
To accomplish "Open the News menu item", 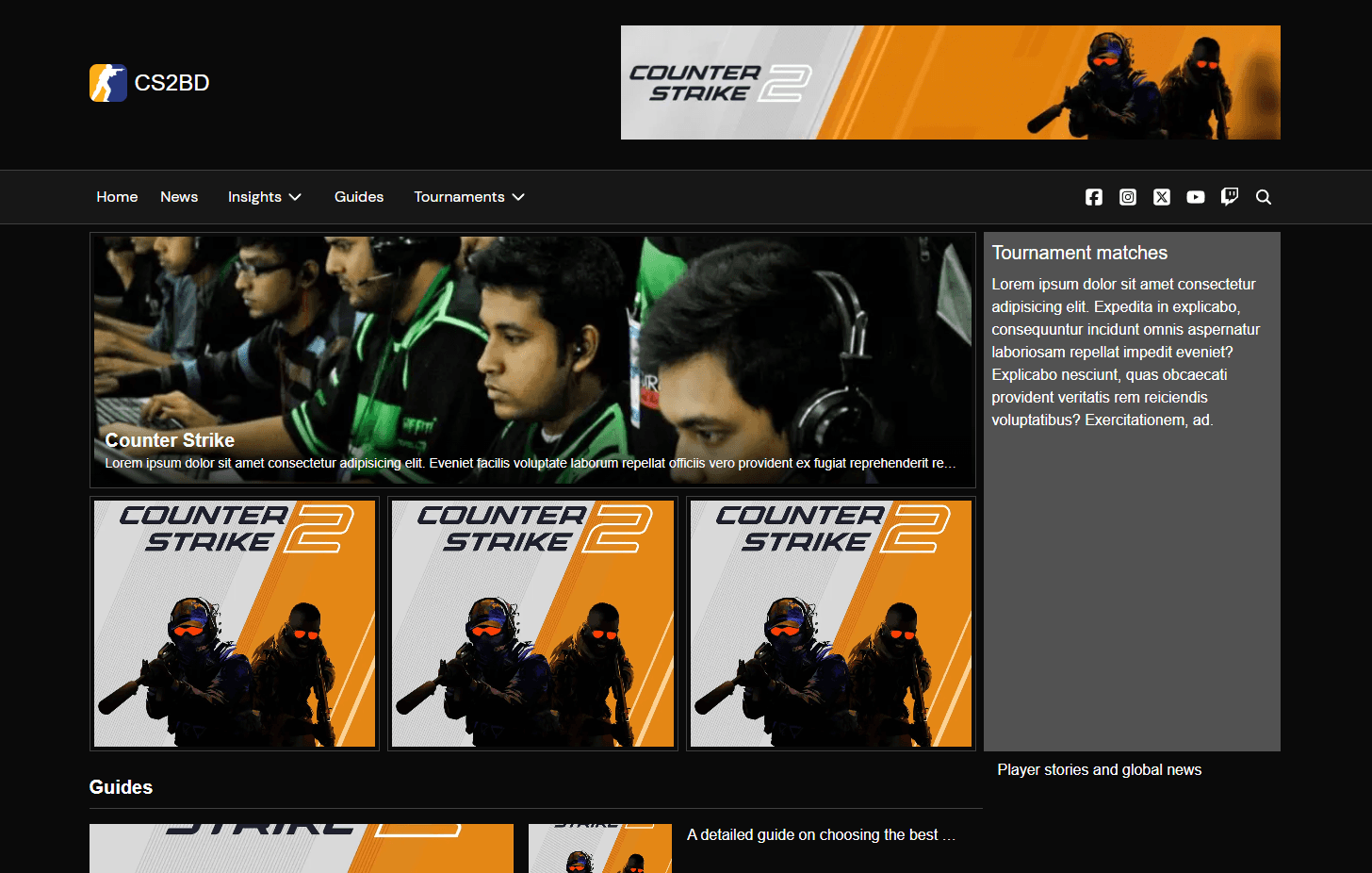I will coord(179,197).
